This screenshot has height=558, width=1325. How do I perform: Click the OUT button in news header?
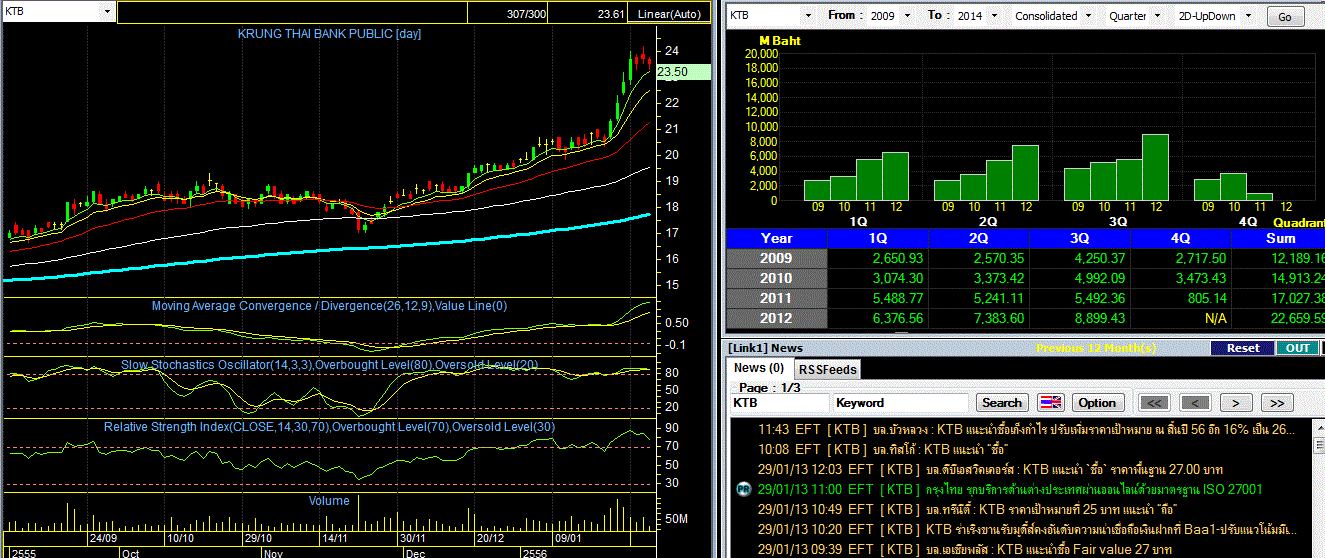pos(1297,348)
